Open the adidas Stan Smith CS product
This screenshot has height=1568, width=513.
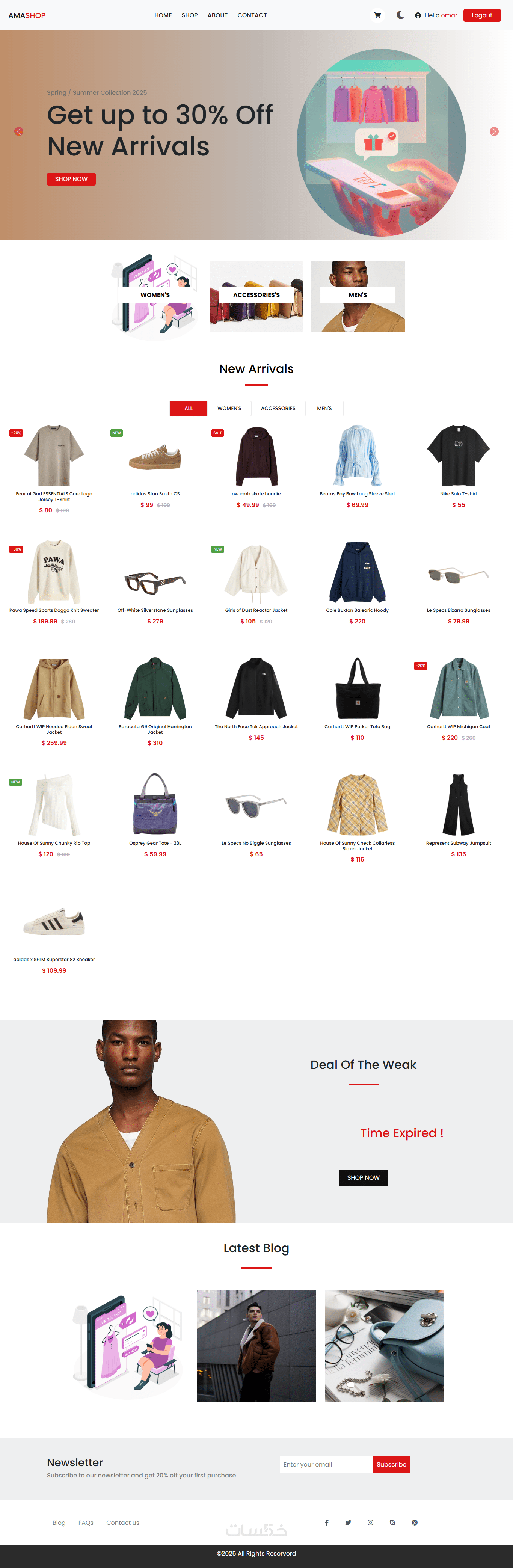(155, 493)
